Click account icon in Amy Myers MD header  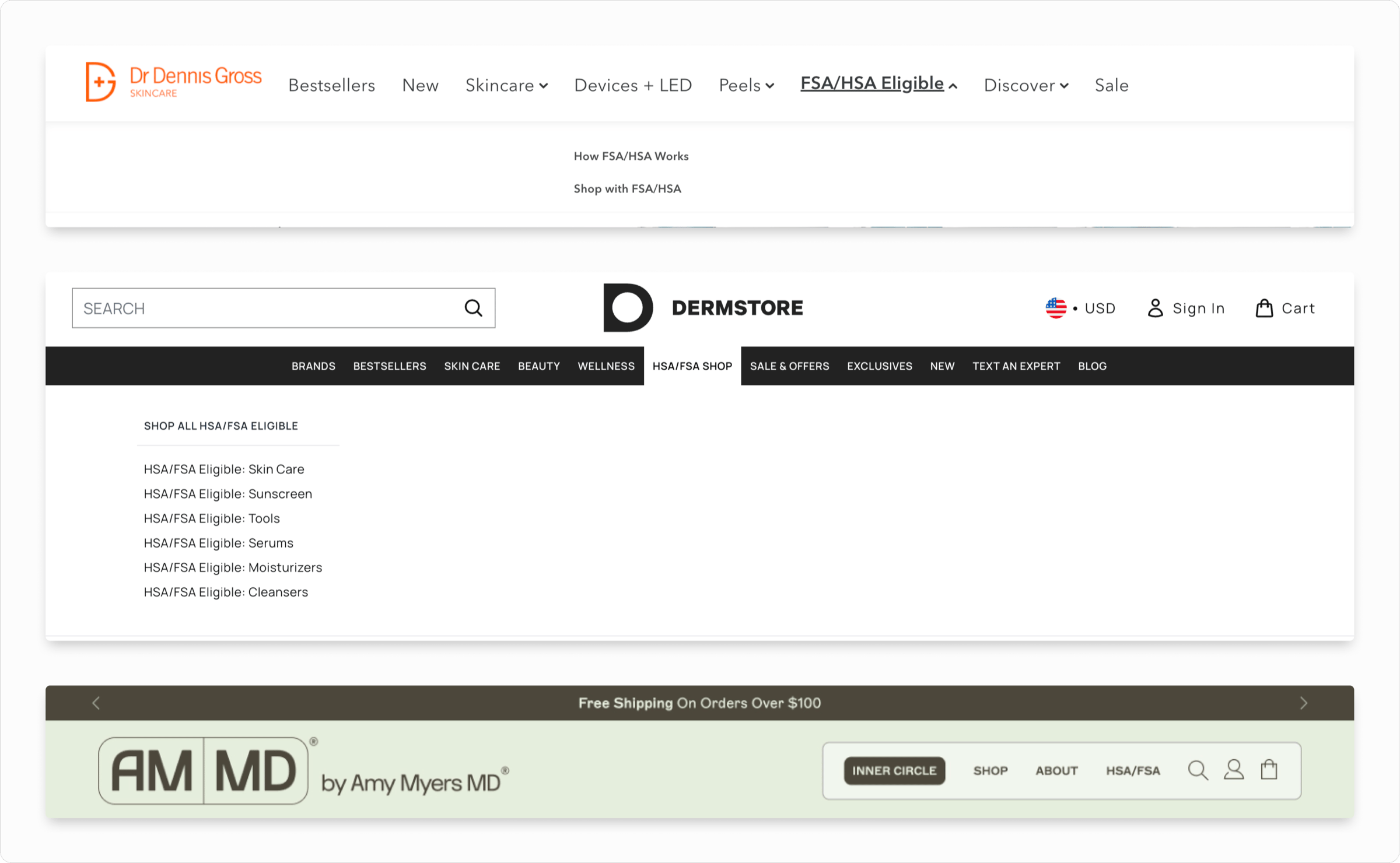pos(1234,770)
